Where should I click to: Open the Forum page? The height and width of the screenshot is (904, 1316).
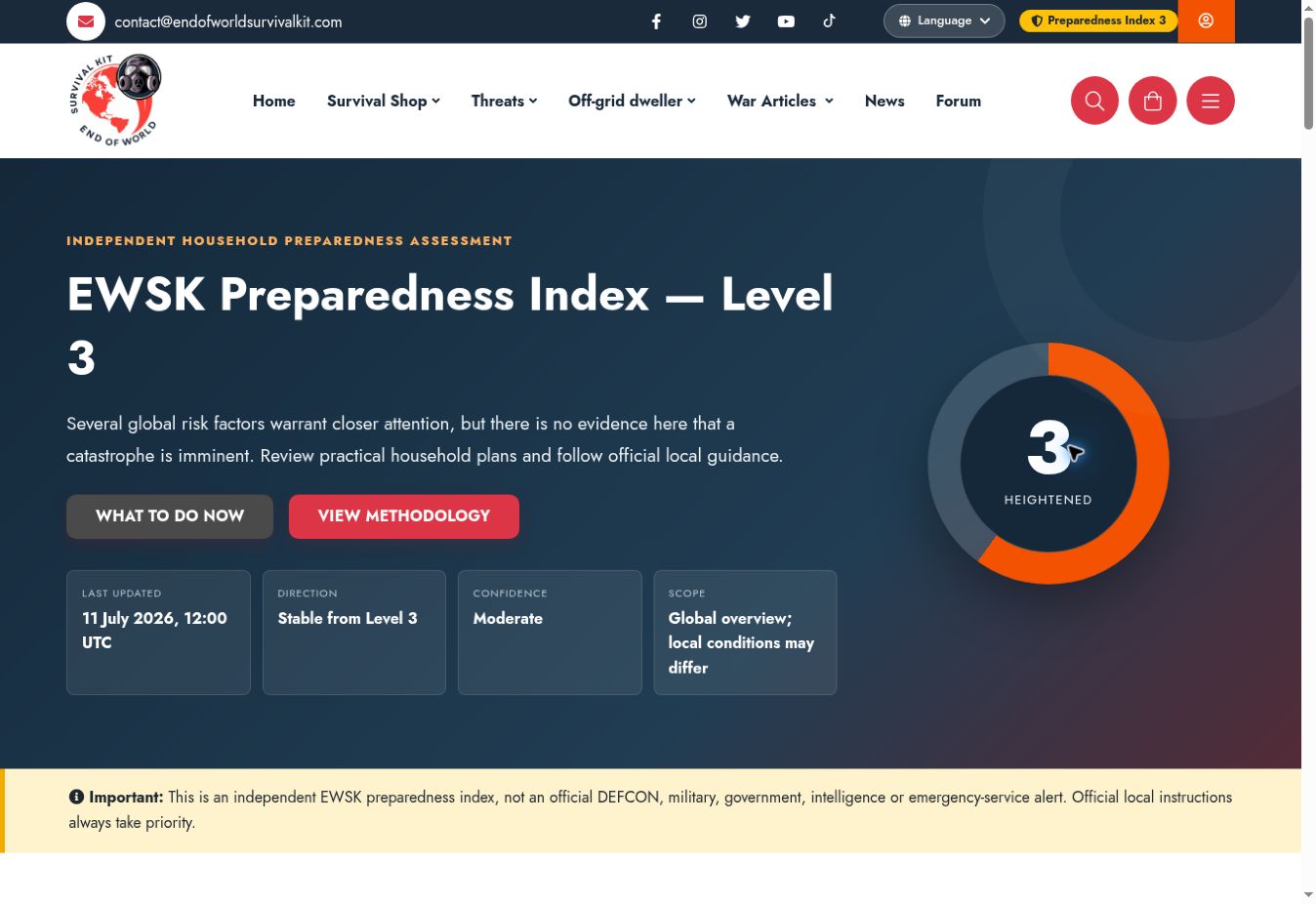pos(959,101)
